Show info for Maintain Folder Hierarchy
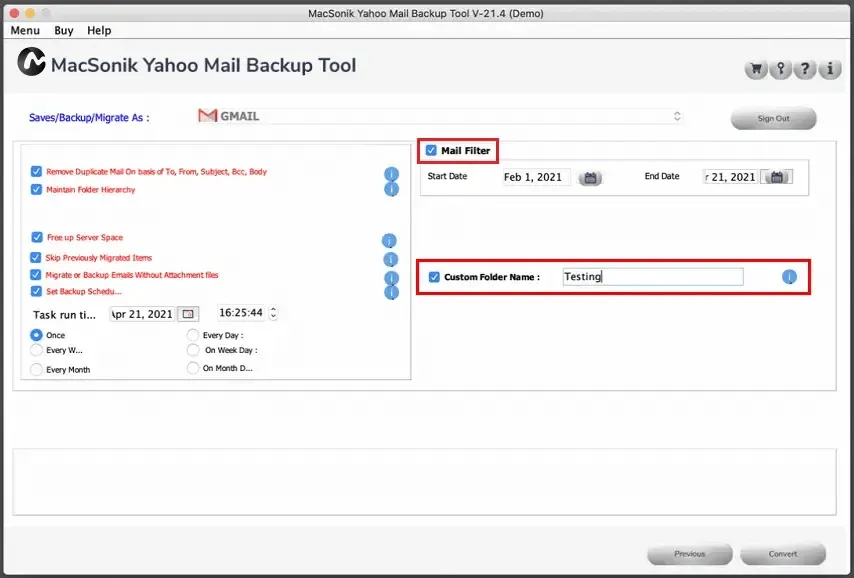The width and height of the screenshot is (854, 578). (391, 189)
